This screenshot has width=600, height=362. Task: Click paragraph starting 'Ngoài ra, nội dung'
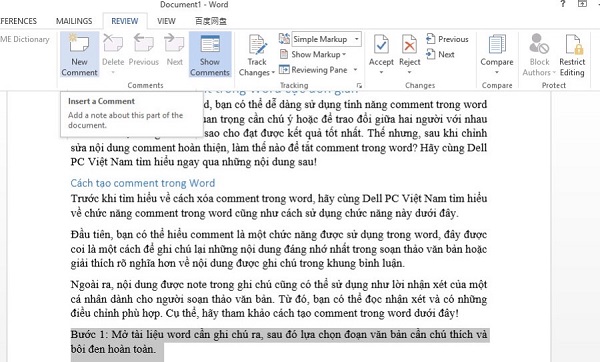pos(279,299)
